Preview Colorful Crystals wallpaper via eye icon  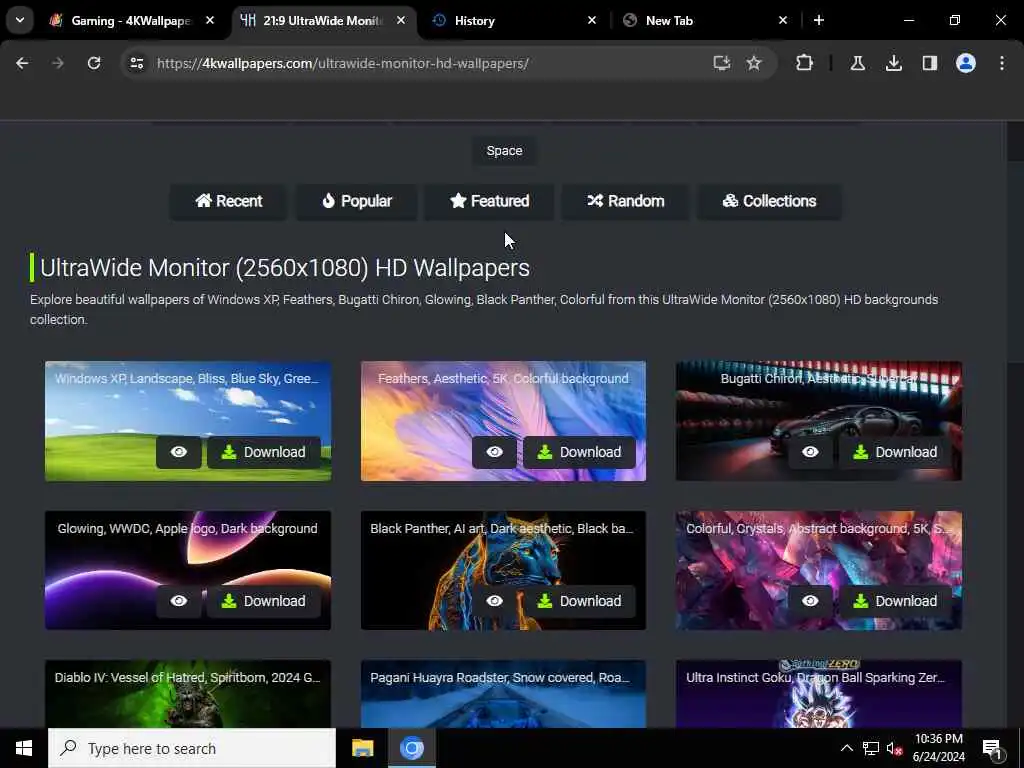coord(810,601)
